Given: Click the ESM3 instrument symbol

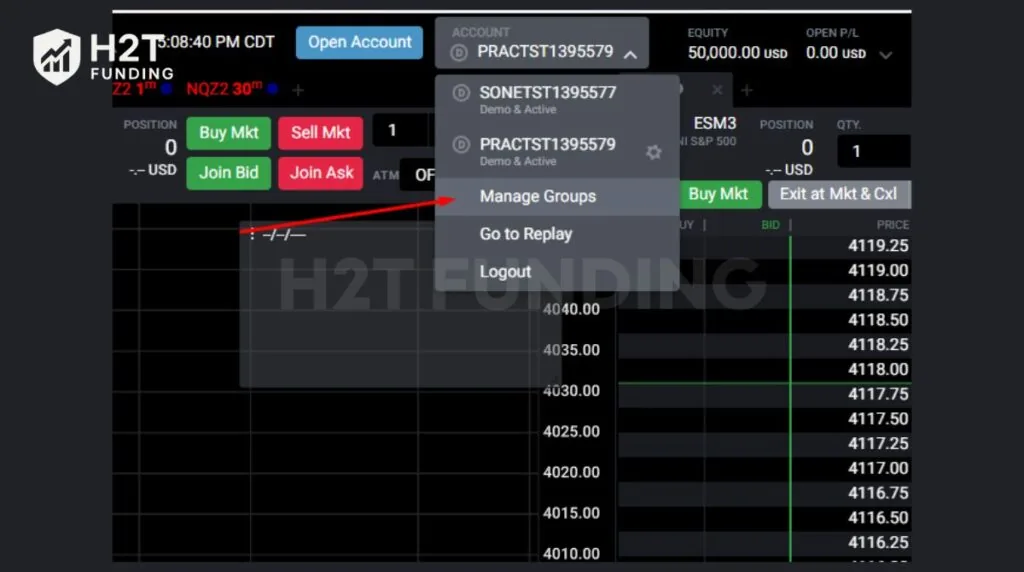Looking at the screenshot, I should pyautogui.click(x=714, y=123).
